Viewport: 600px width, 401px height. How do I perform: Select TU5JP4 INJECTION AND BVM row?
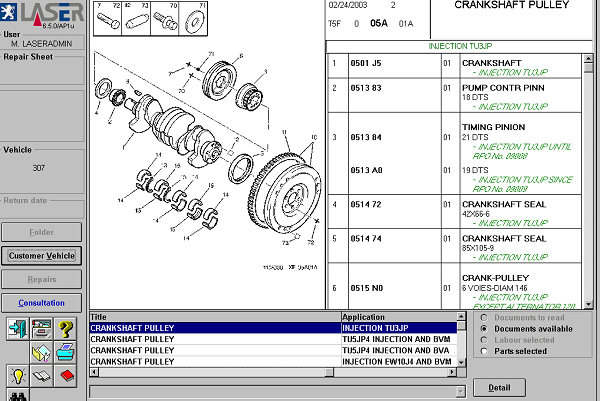[273, 339]
